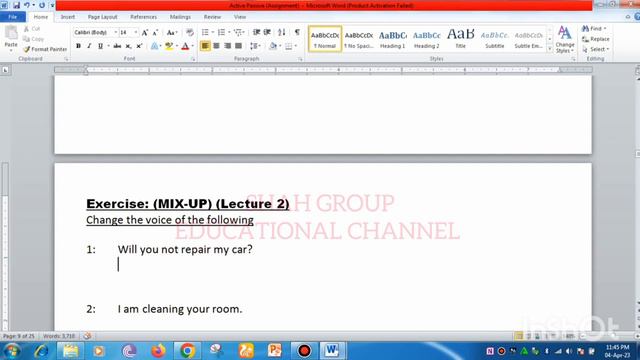Click the proofing errors icon in status bar
Image resolution: width=640 pixels, height=360 pixels.
click(x=87, y=336)
